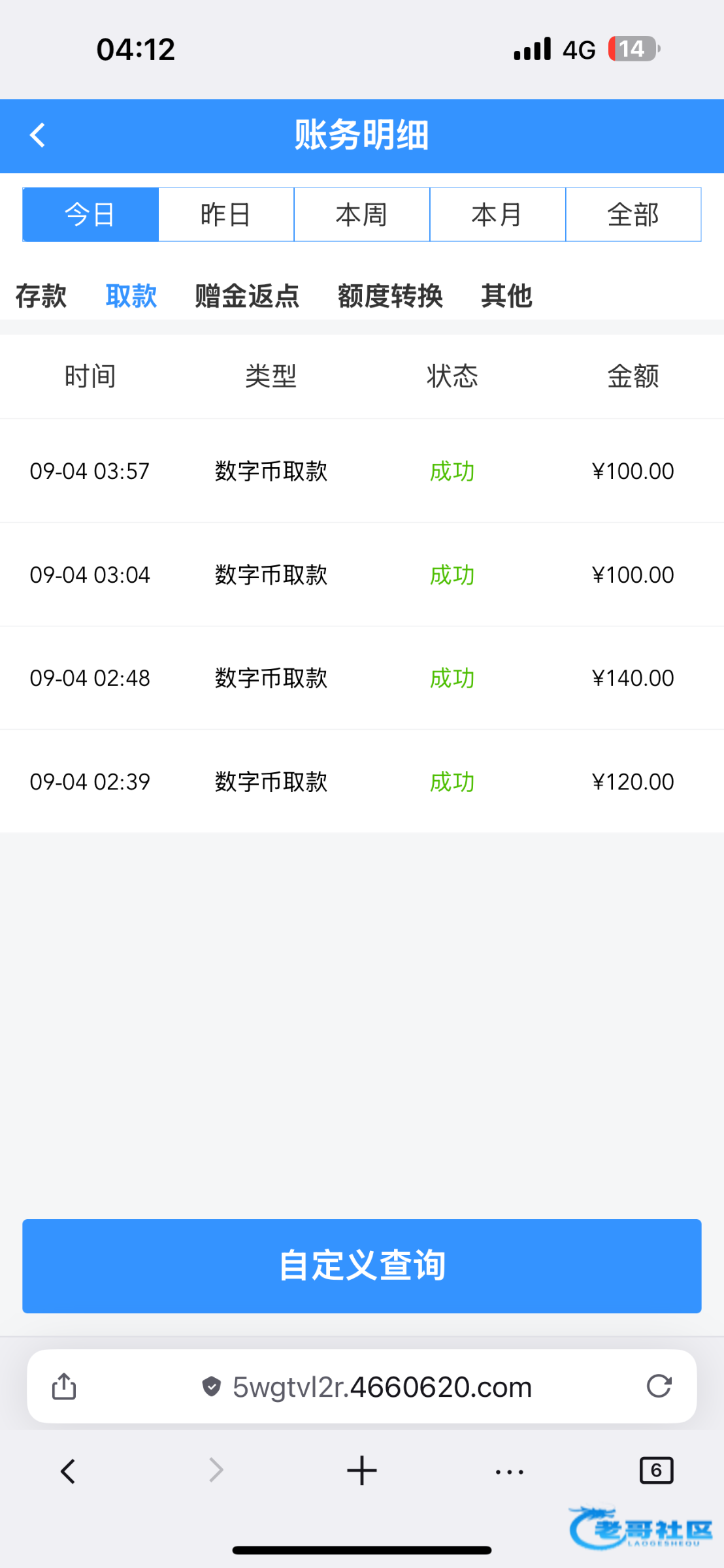Tap the URL address bar text
The width and height of the screenshot is (724, 1568).
click(382, 1386)
